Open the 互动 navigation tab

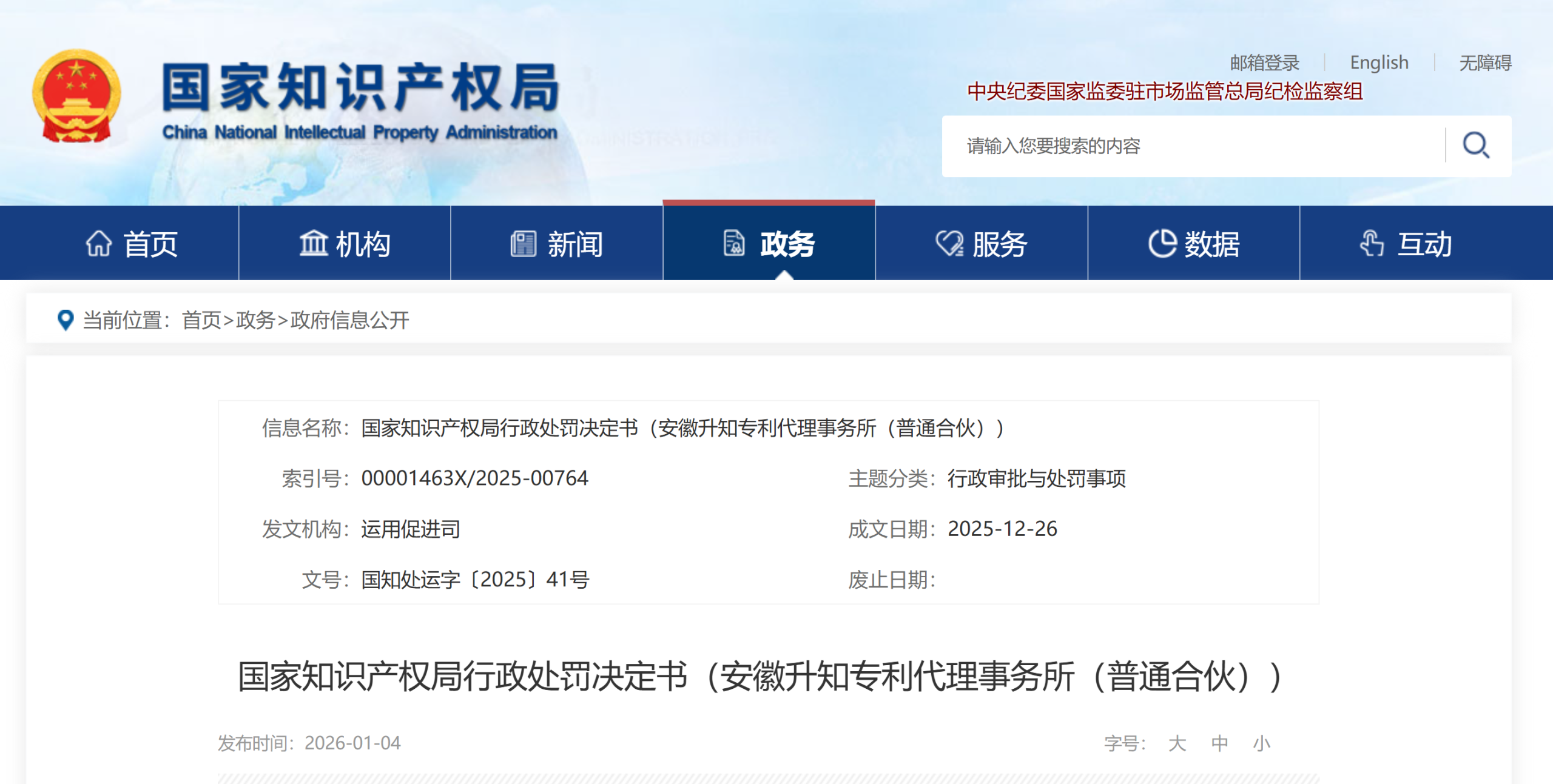click(1426, 243)
